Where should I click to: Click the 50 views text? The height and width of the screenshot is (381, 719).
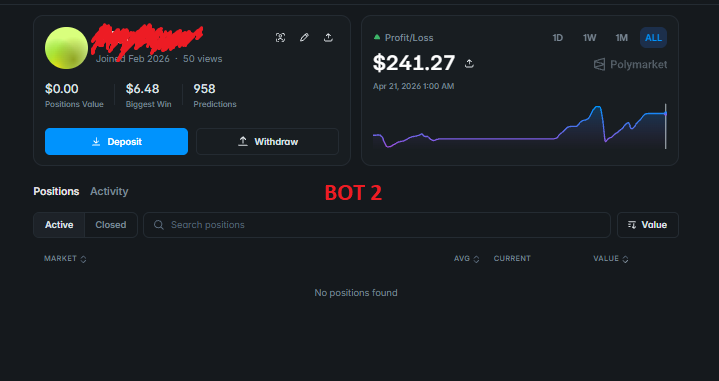click(203, 59)
